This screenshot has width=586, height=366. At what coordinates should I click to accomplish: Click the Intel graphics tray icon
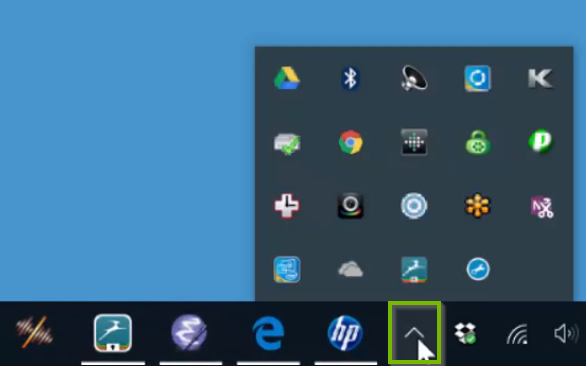(287, 269)
